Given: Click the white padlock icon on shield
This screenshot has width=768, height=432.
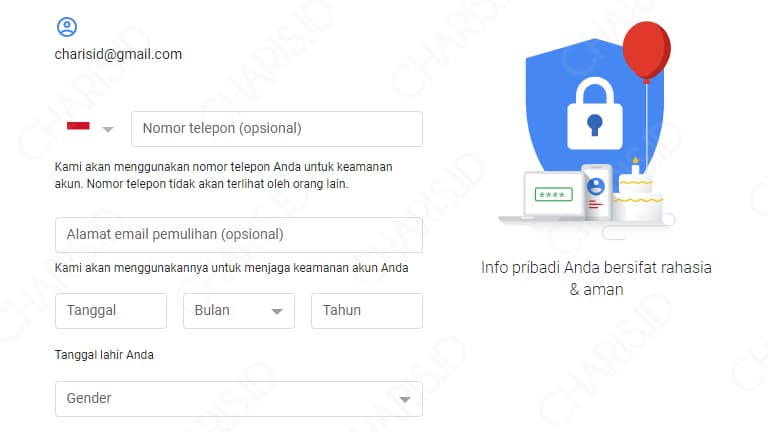Looking at the screenshot, I should pyautogui.click(x=595, y=114).
